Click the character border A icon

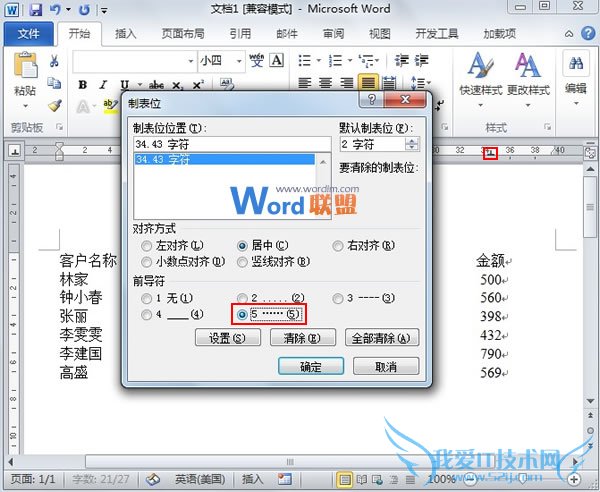(277, 60)
